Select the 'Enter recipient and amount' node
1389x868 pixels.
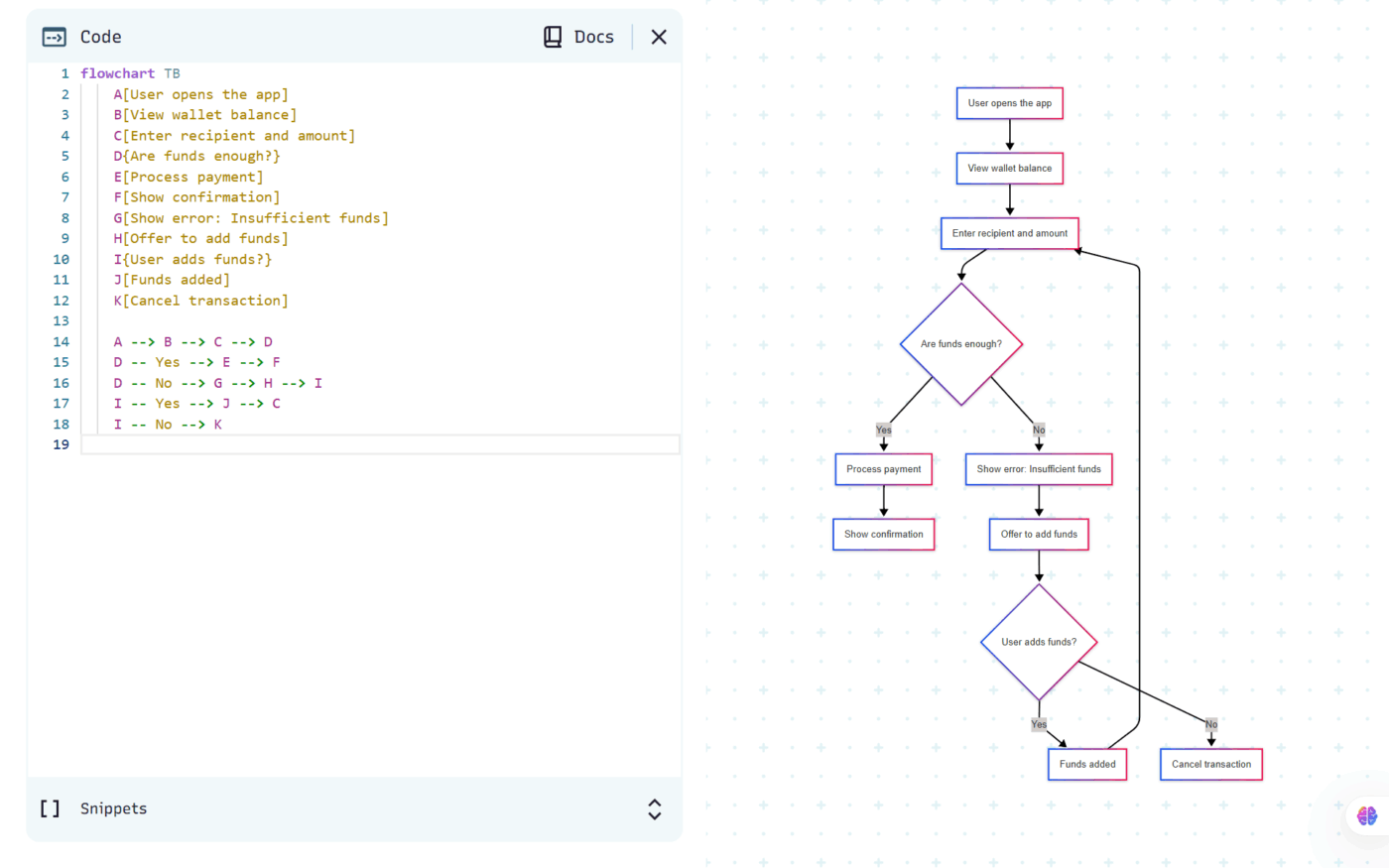[x=1009, y=234]
